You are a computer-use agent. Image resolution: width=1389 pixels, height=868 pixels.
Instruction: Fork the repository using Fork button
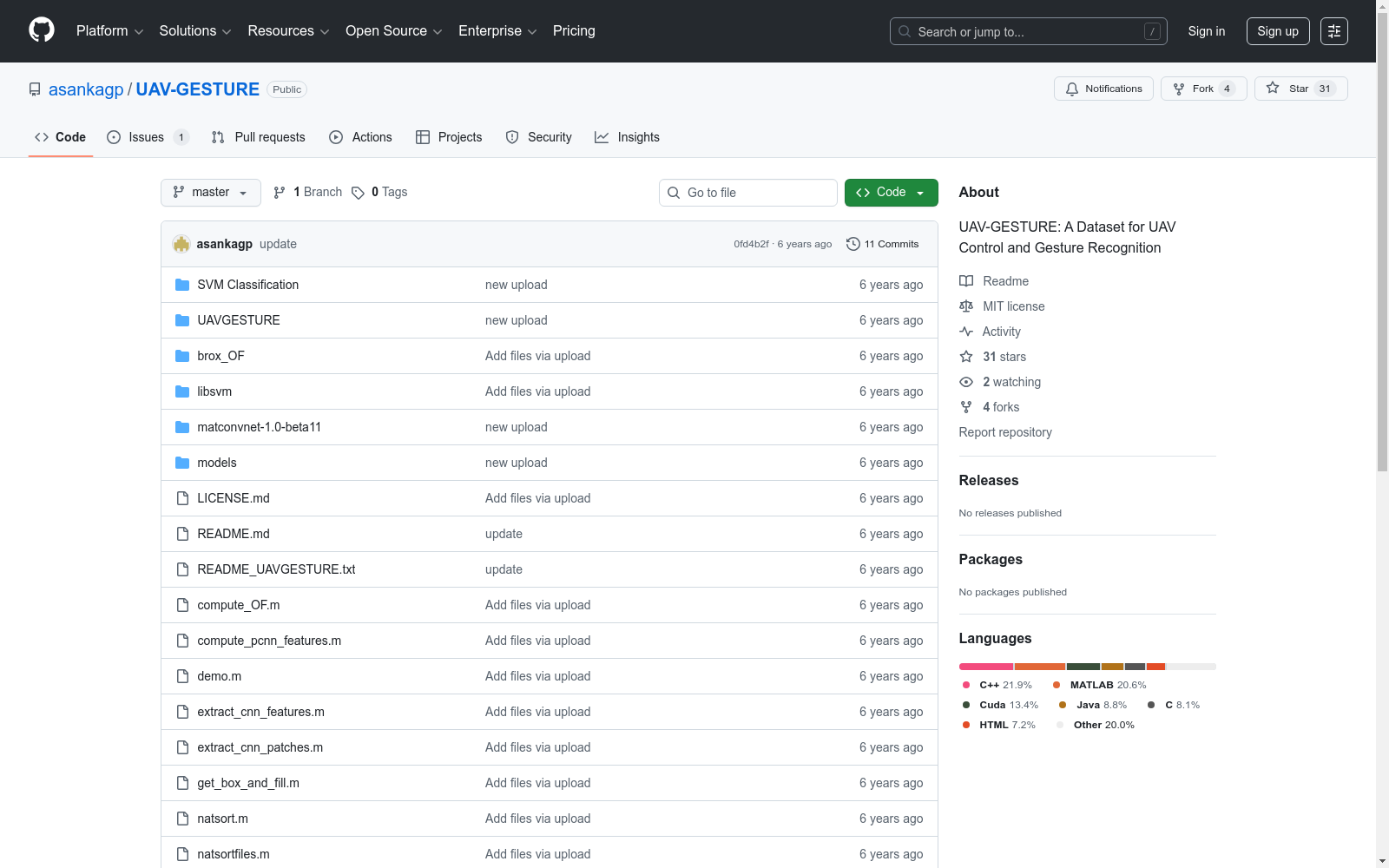click(x=1203, y=89)
